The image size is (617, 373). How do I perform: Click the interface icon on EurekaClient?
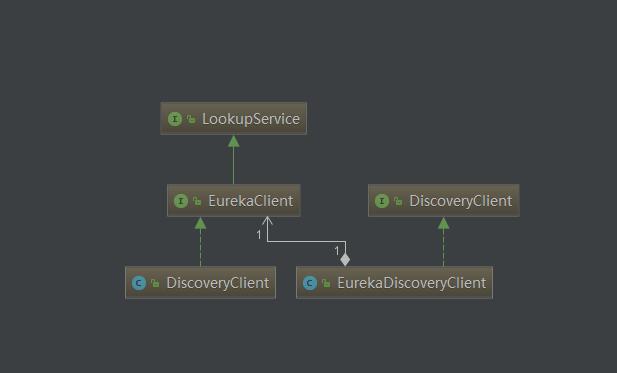tap(181, 201)
